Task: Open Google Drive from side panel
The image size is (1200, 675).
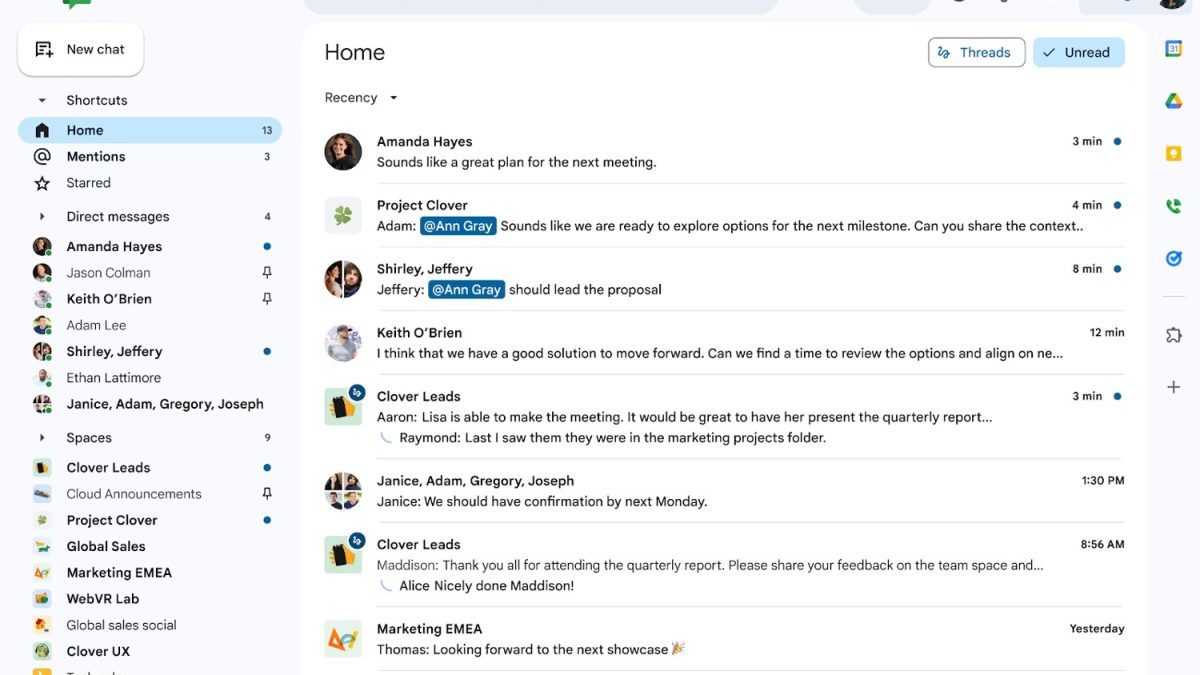Action: click(x=1174, y=101)
